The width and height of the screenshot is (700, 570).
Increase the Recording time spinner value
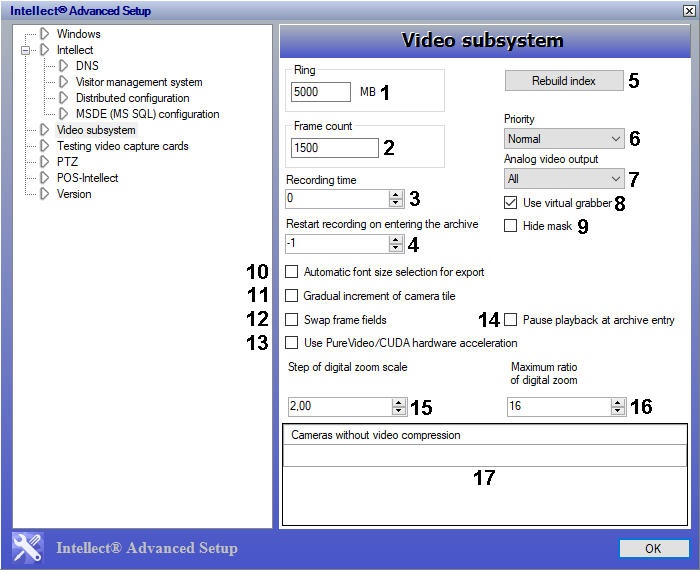pos(397,194)
